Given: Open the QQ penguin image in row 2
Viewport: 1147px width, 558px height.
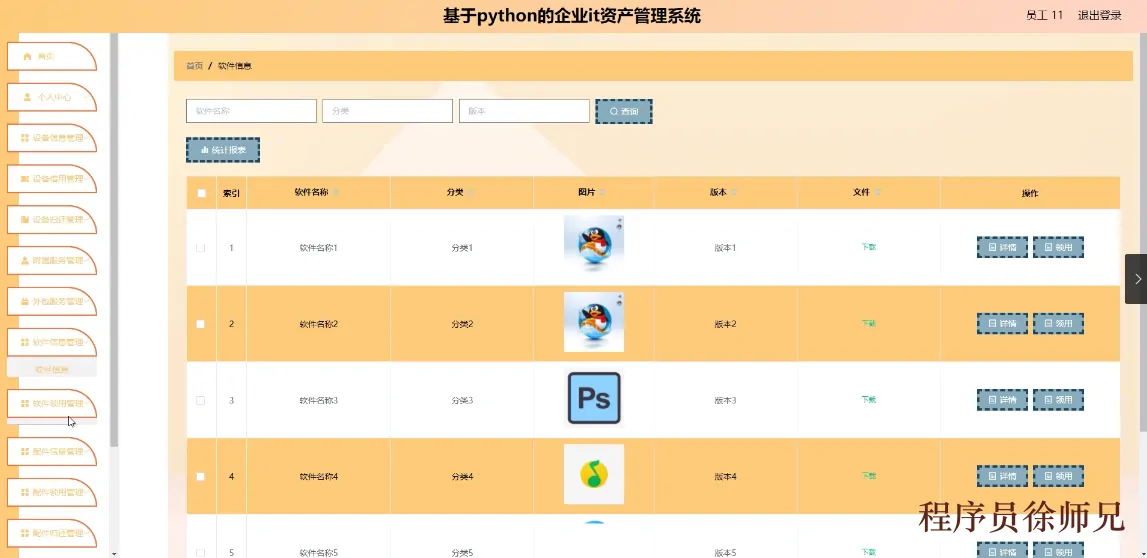Looking at the screenshot, I should (x=594, y=322).
